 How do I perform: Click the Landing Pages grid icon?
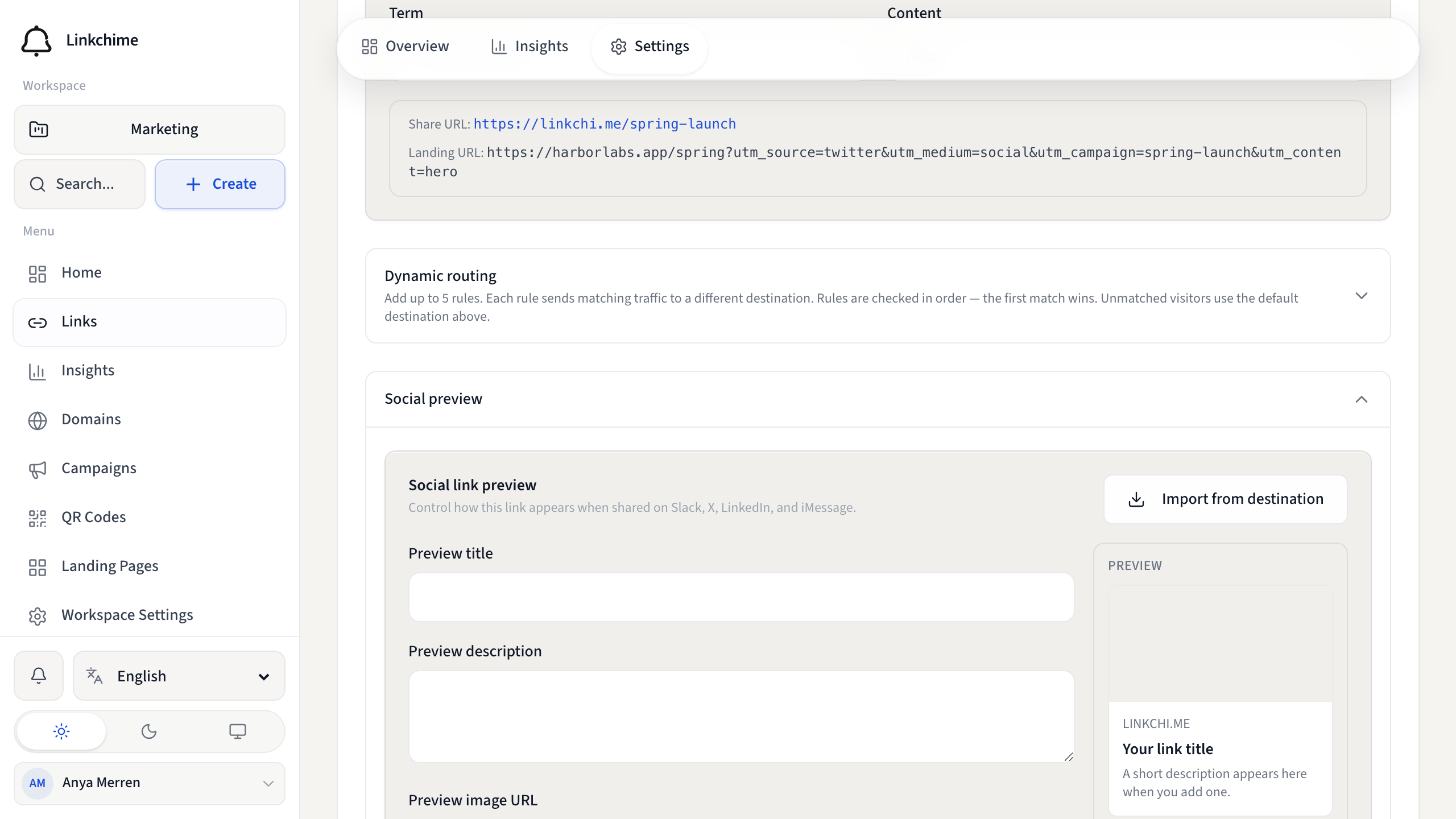click(38, 568)
